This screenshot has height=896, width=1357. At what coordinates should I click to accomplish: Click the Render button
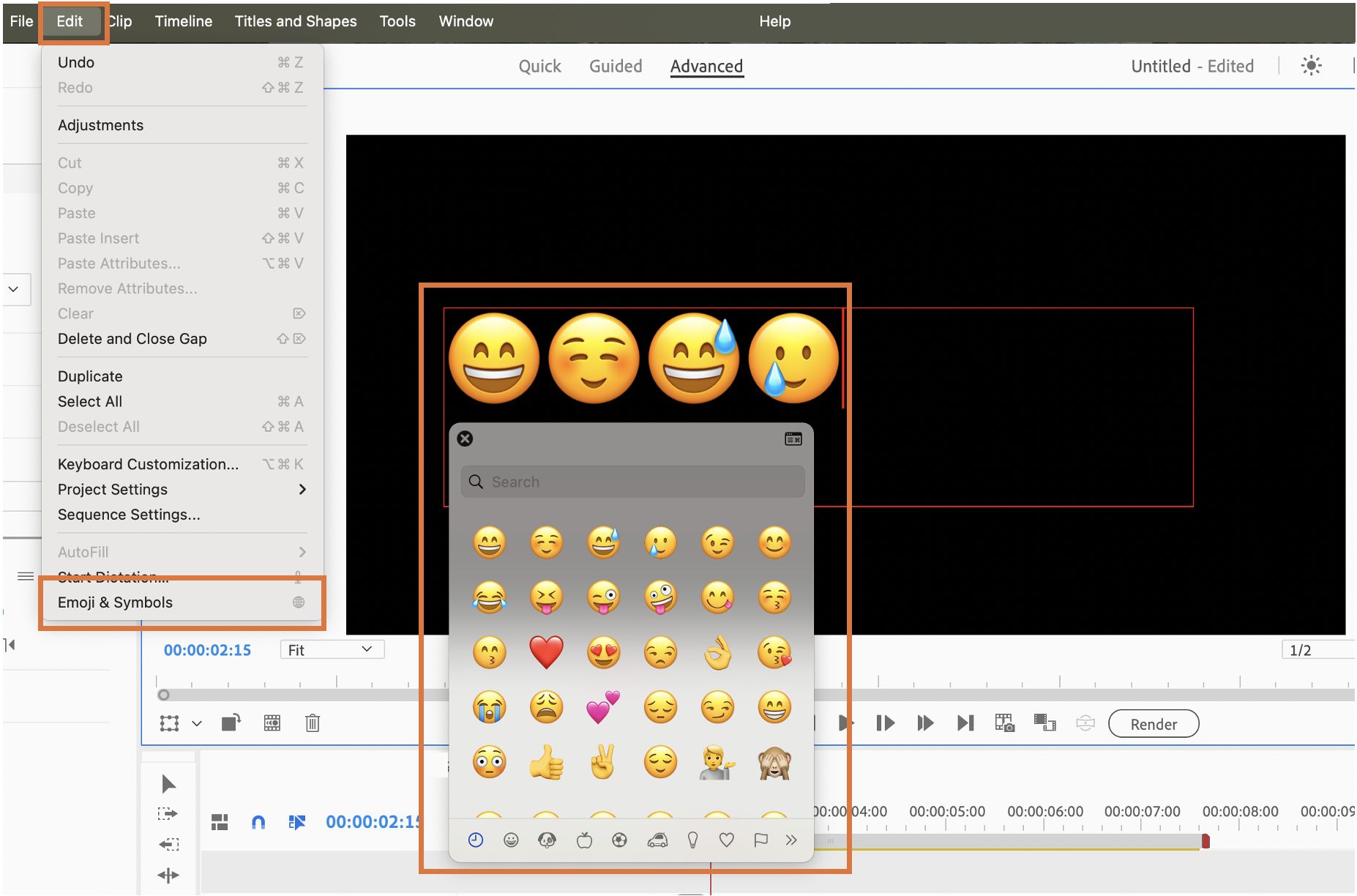[x=1154, y=724]
